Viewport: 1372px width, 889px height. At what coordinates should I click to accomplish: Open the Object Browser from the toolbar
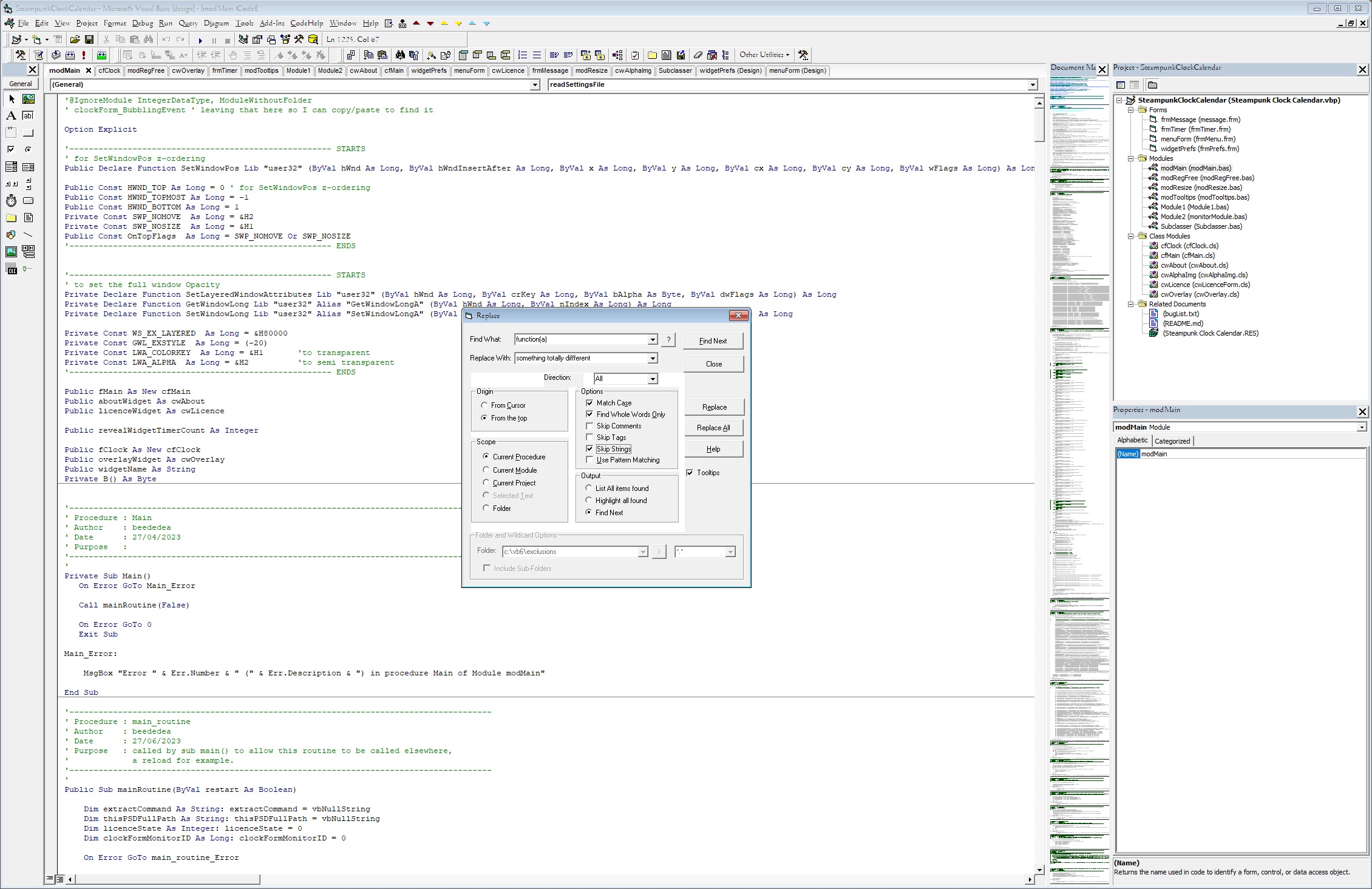(285, 39)
